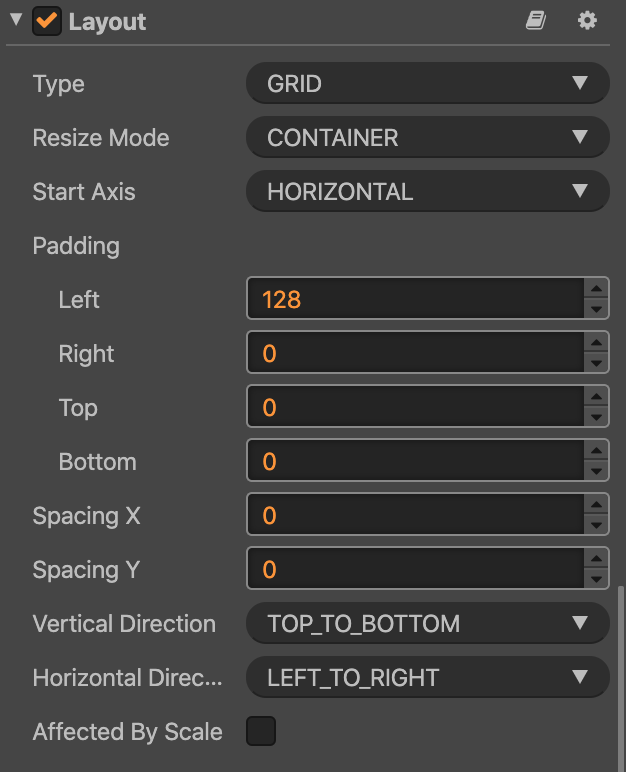This screenshot has width=626, height=772.
Task: Open the Vertical Direction dropdown
Action: pyautogui.click(x=427, y=624)
